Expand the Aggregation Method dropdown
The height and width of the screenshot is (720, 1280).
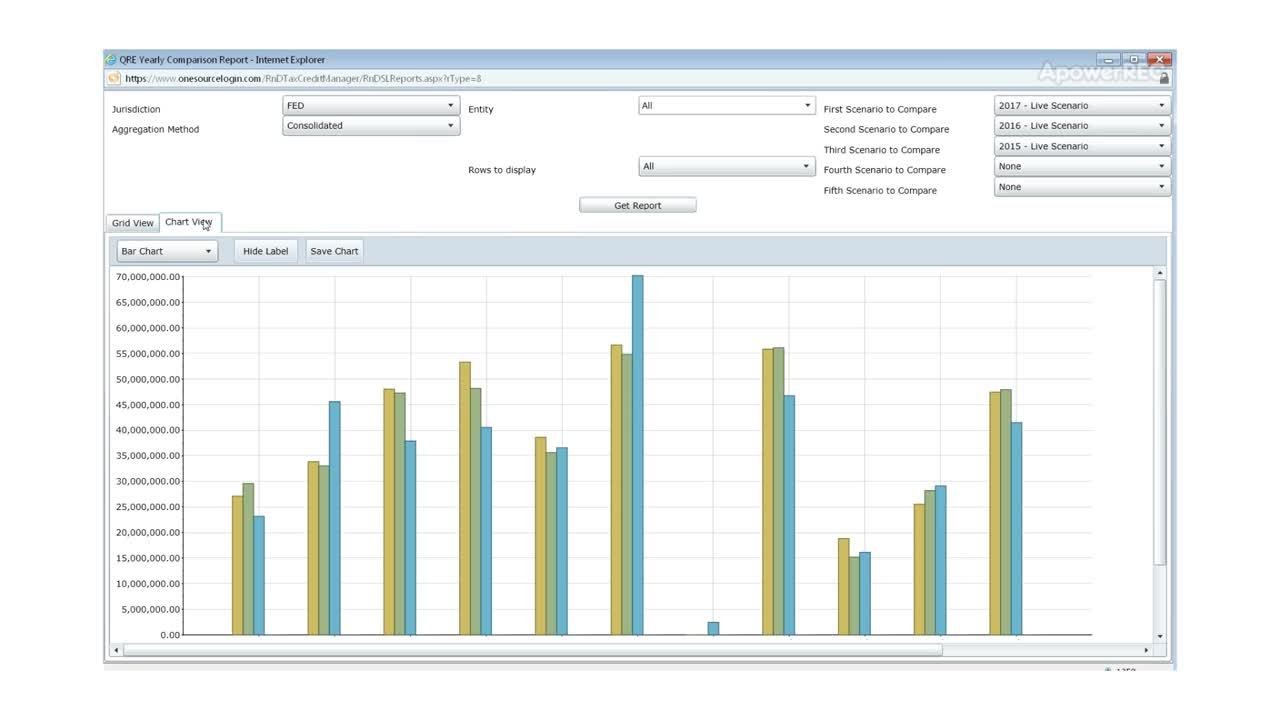pyautogui.click(x=370, y=126)
